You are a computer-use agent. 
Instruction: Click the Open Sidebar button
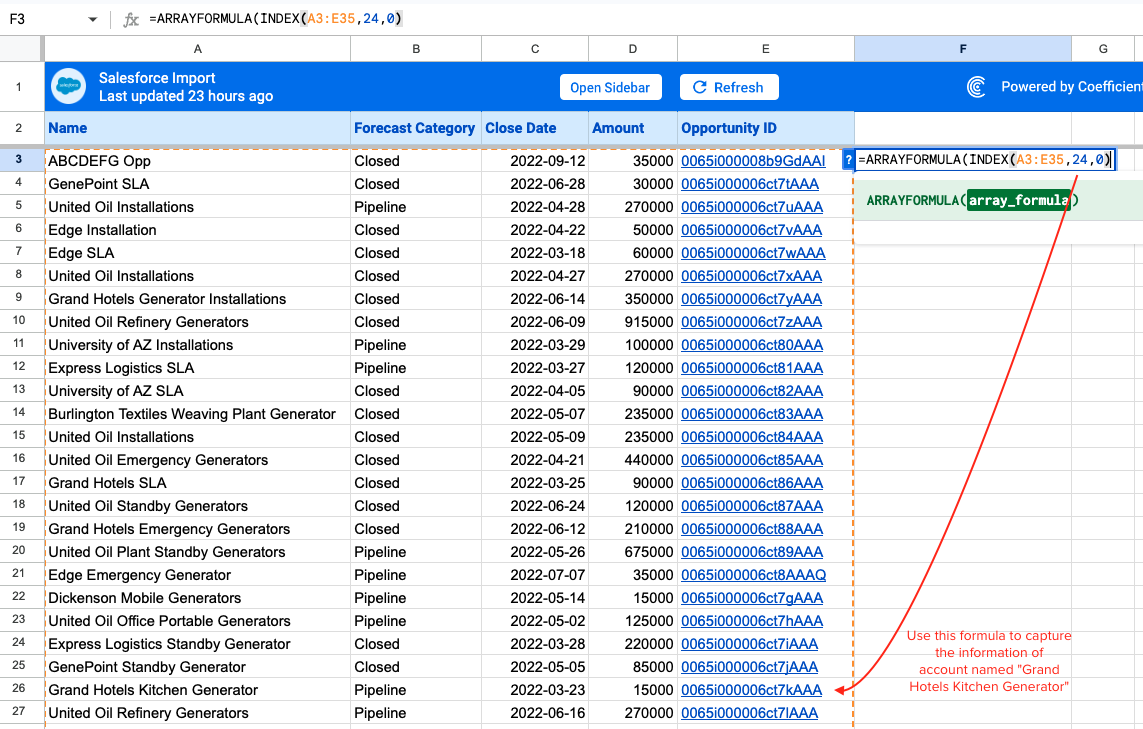610,87
